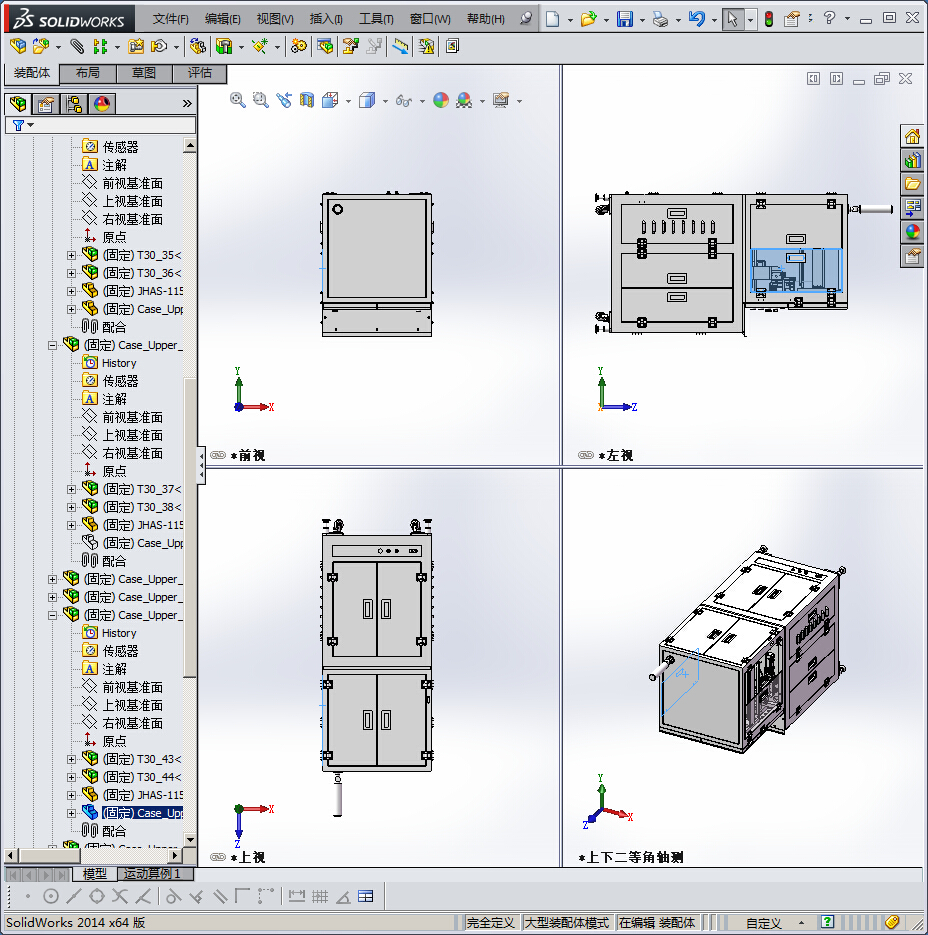Click the Save icon in title toolbar
The image size is (928, 935).
(624, 19)
